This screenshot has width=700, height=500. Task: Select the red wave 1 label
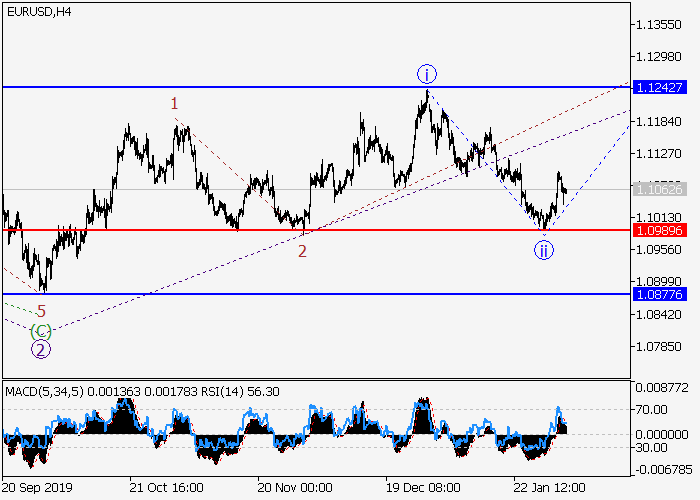(174, 103)
